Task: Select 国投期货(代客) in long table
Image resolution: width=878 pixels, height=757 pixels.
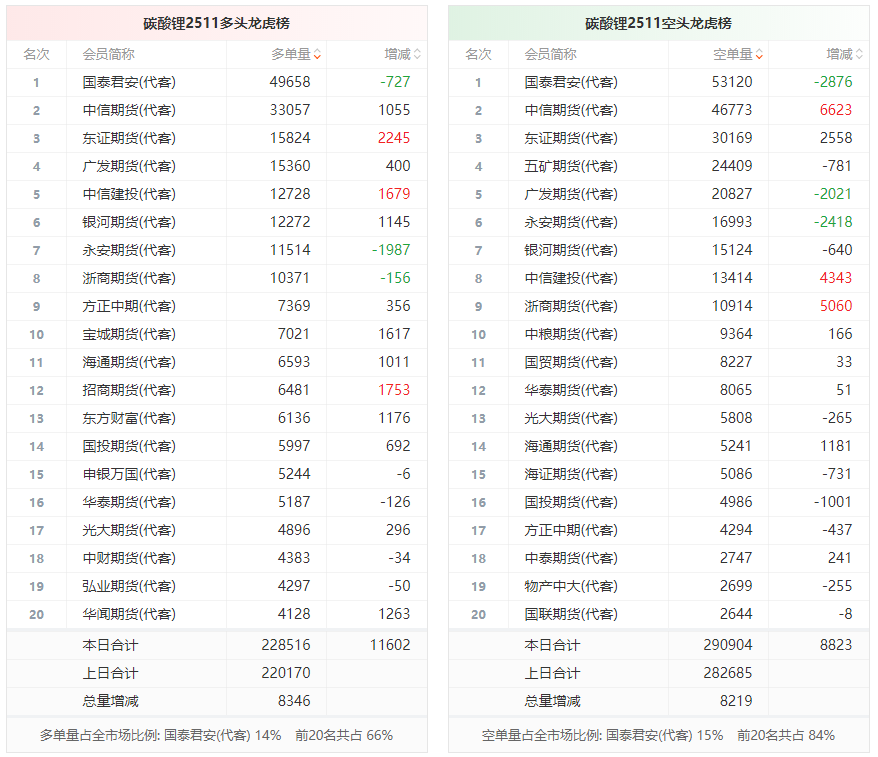Action: [x=129, y=446]
